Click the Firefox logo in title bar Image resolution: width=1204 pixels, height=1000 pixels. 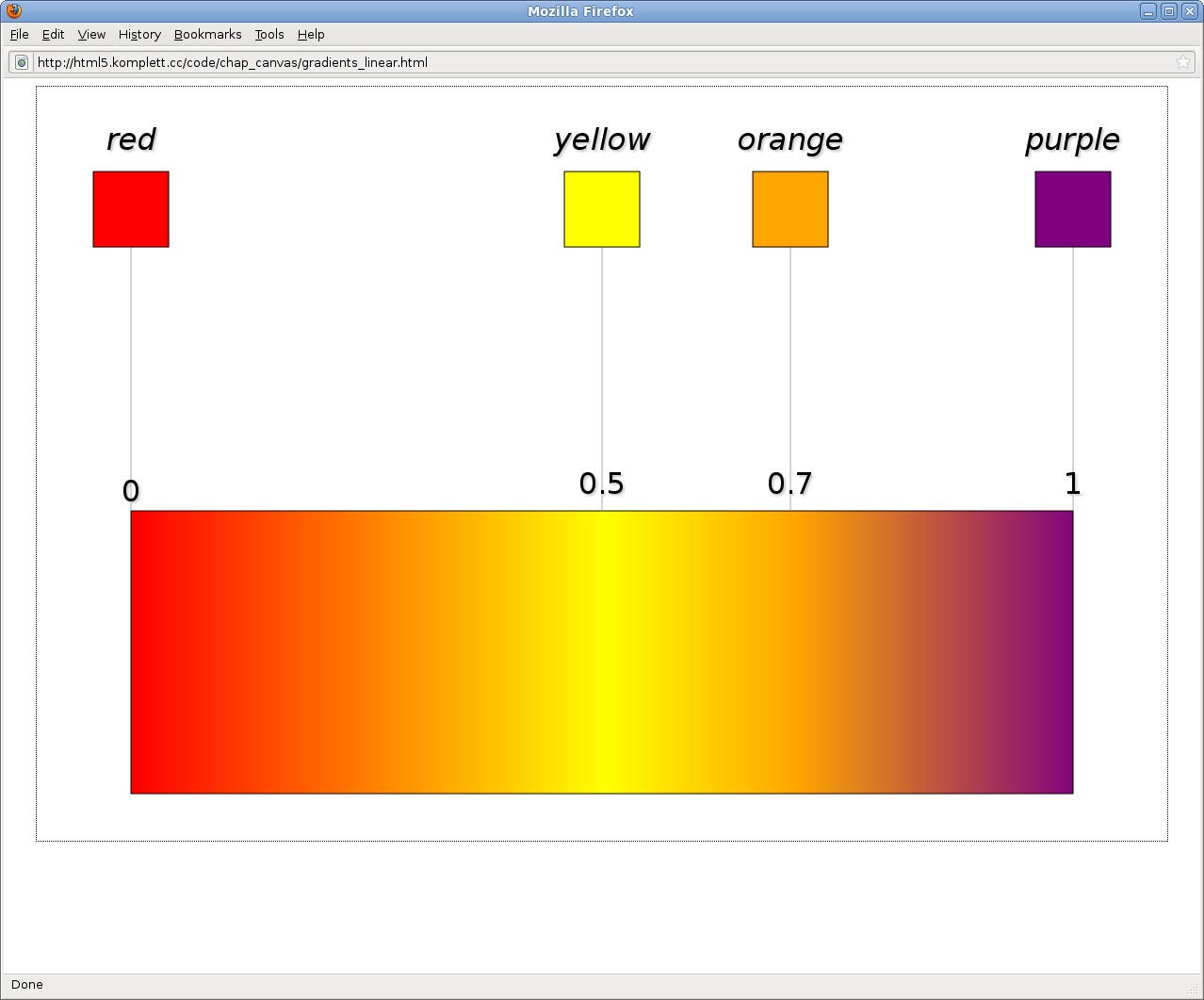pyautogui.click(x=13, y=11)
